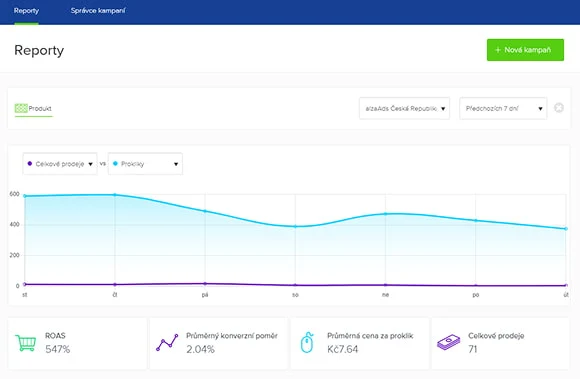Click the blue Prokliky color dot

coord(115,163)
